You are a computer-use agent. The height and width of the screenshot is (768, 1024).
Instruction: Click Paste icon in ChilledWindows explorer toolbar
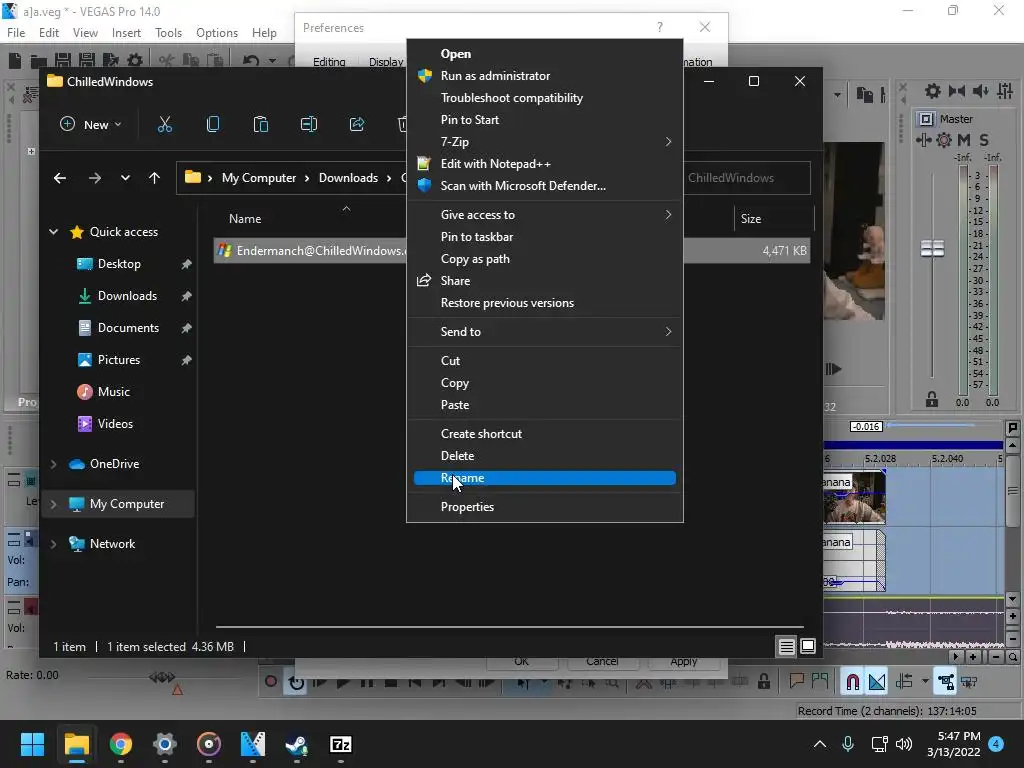click(261, 124)
